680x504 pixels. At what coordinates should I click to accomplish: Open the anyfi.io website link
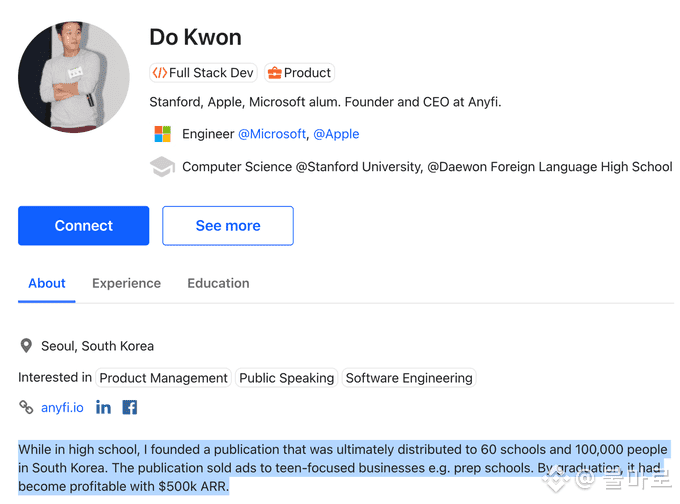(x=62, y=407)
